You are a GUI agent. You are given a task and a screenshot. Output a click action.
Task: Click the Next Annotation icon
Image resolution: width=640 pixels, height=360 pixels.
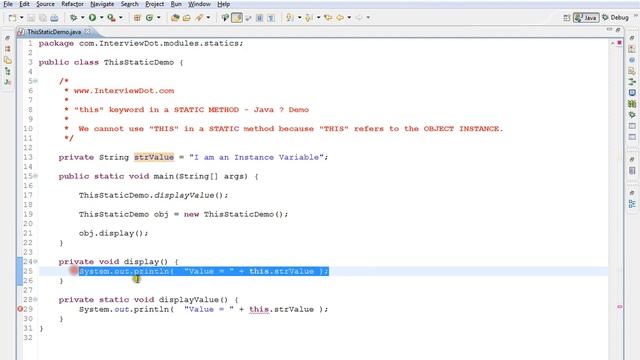pos(289,18)
